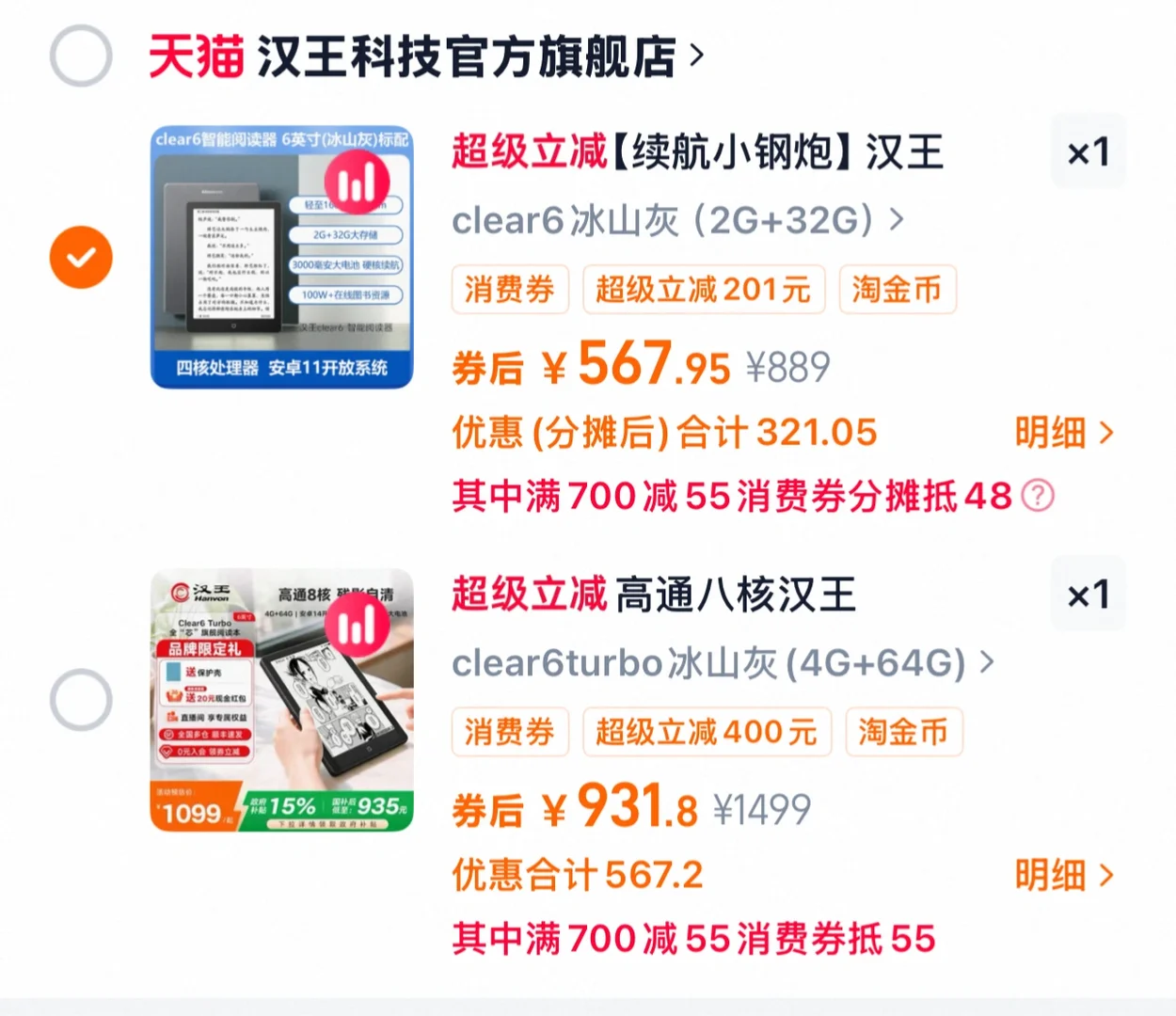The image size is (1176, 1016).
Task: Tap 淘金币 tag under clear6turbo item
Action: (x=903, y=732)
